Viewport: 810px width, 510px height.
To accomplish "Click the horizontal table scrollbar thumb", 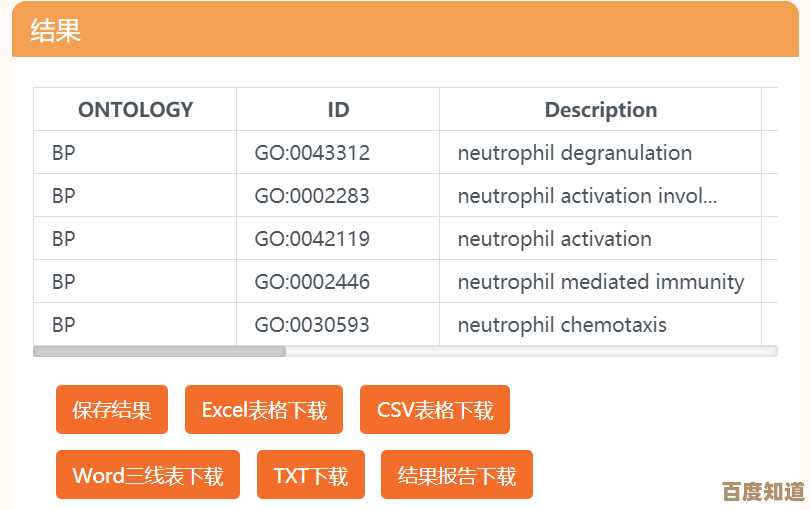I will pos(160,351).
